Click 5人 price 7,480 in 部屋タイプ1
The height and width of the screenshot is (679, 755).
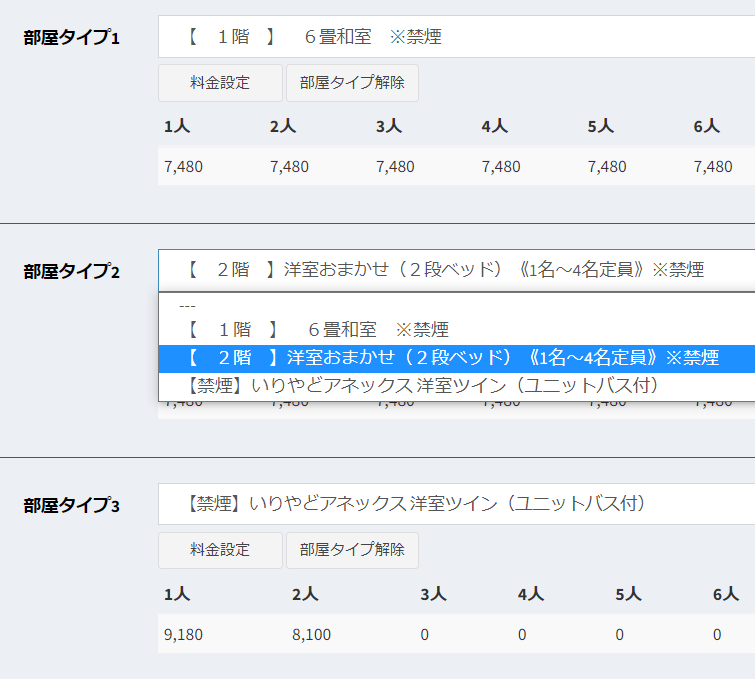[x=607, y=167]
